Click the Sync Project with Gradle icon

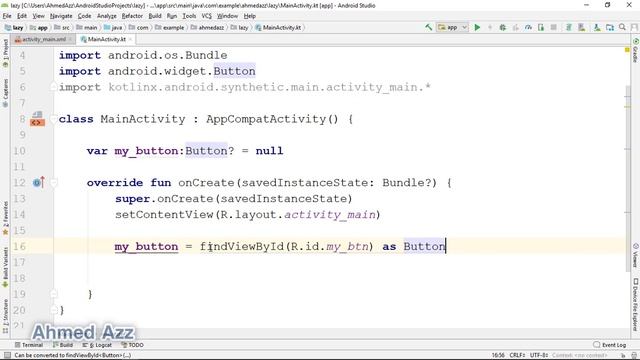pyautogui.click(x=569, y=27)
